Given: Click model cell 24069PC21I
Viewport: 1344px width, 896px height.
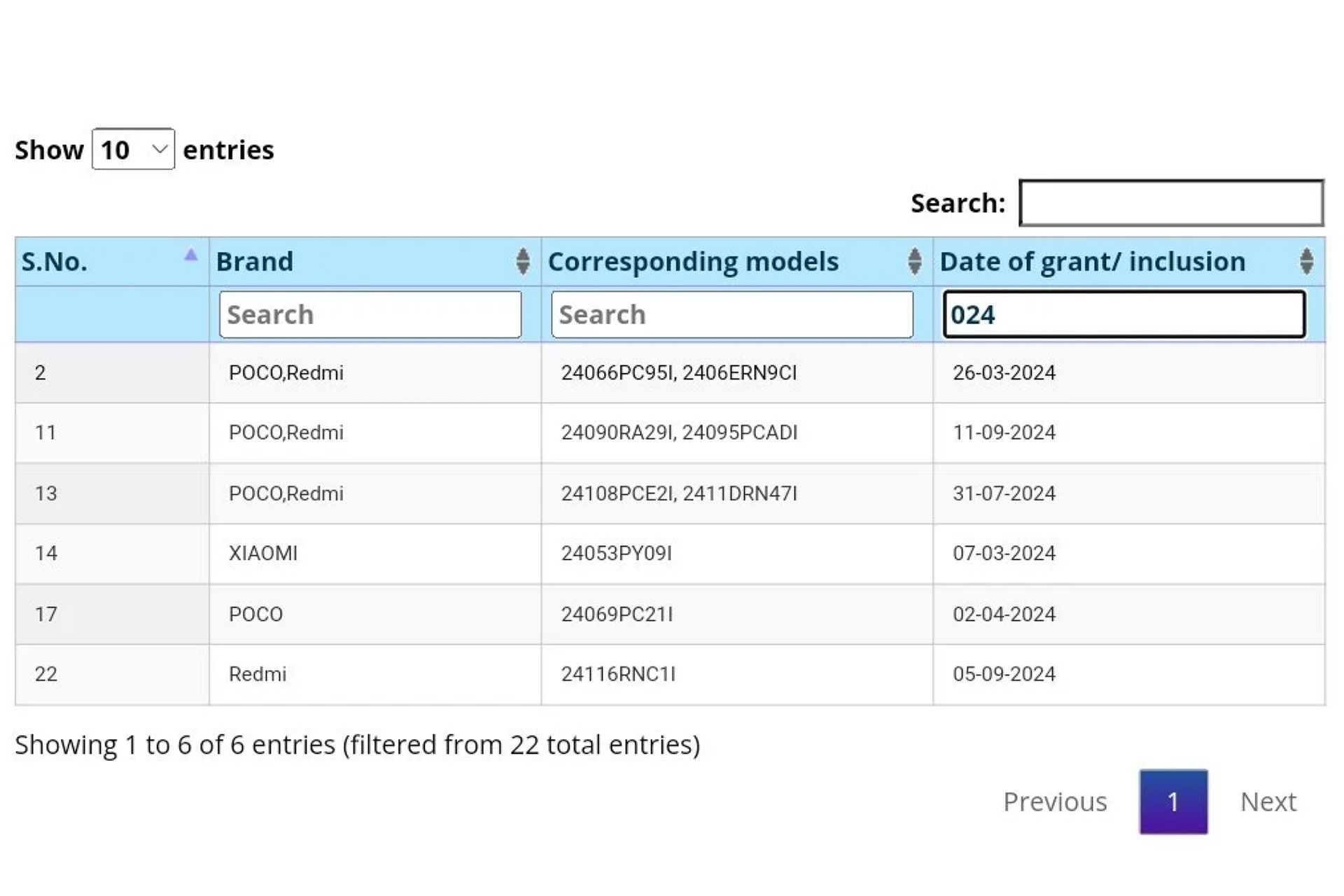Looking at the screenshot, I should (x=736, y=615).
